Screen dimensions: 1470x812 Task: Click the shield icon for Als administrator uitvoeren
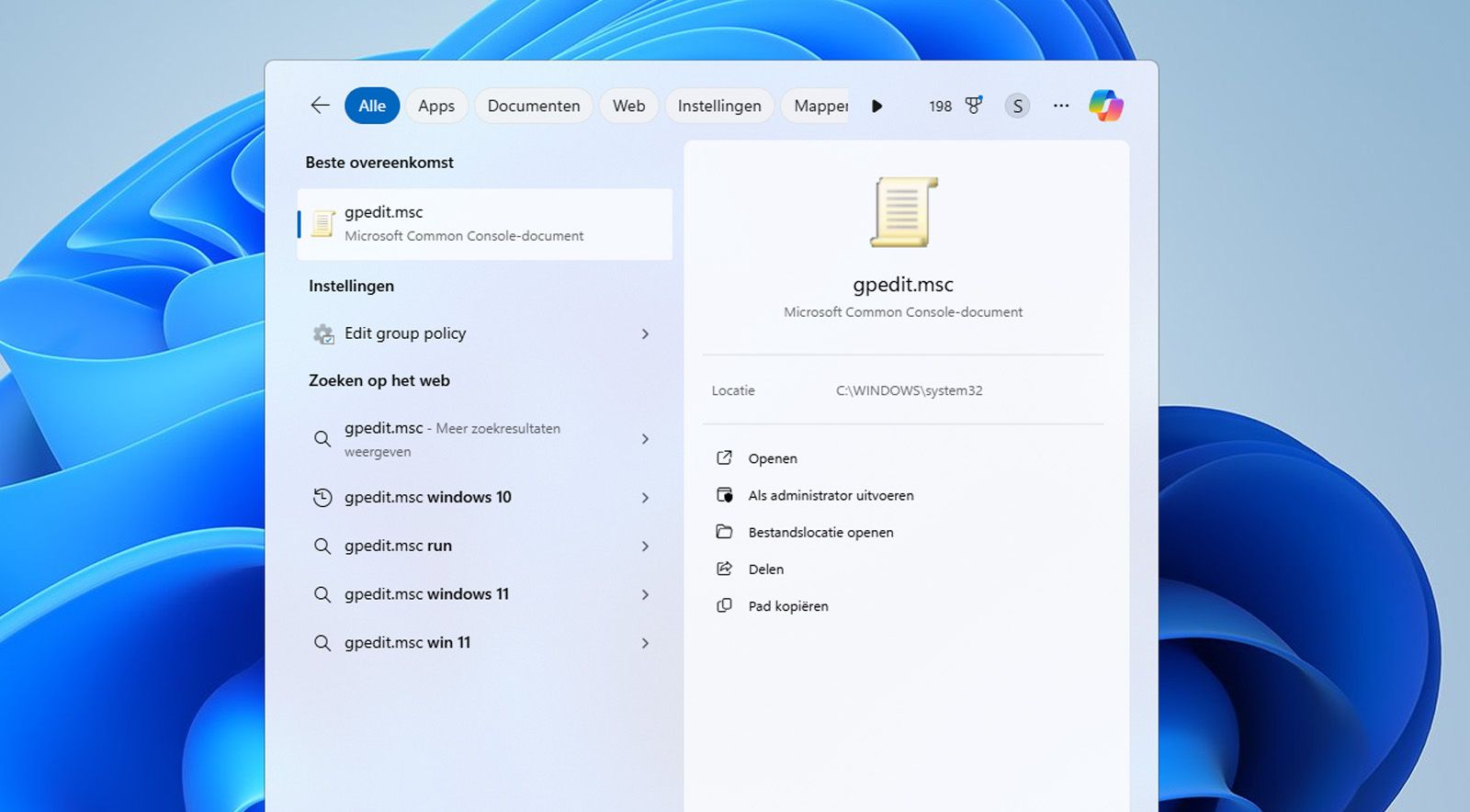(724, 495)
